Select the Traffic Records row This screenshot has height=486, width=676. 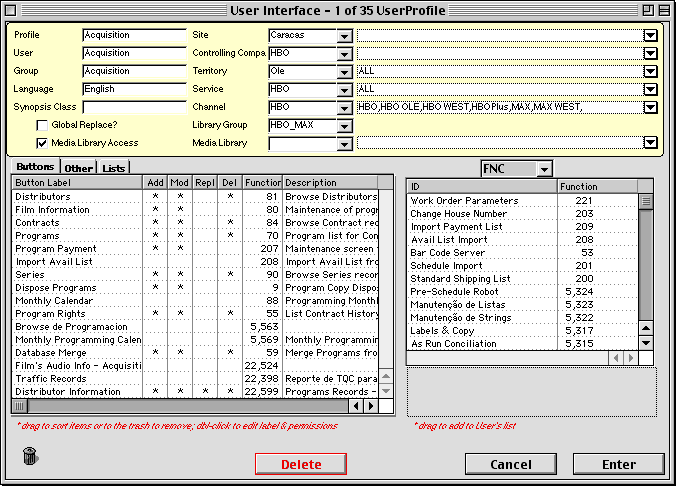(196, 379)
